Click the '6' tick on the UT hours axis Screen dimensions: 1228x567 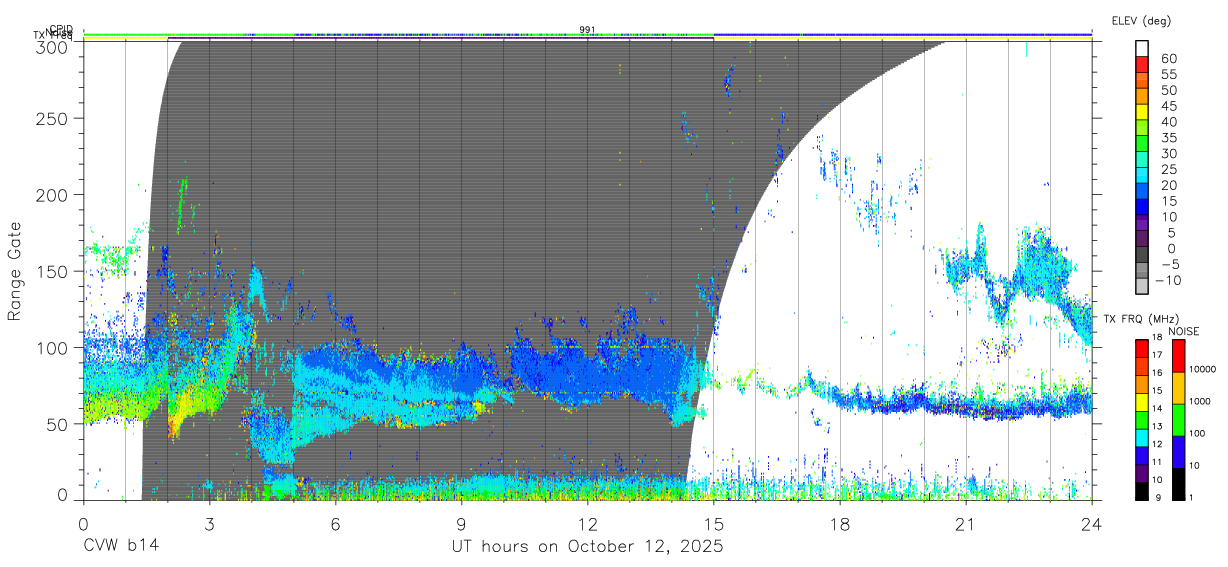tap(335, 524)
